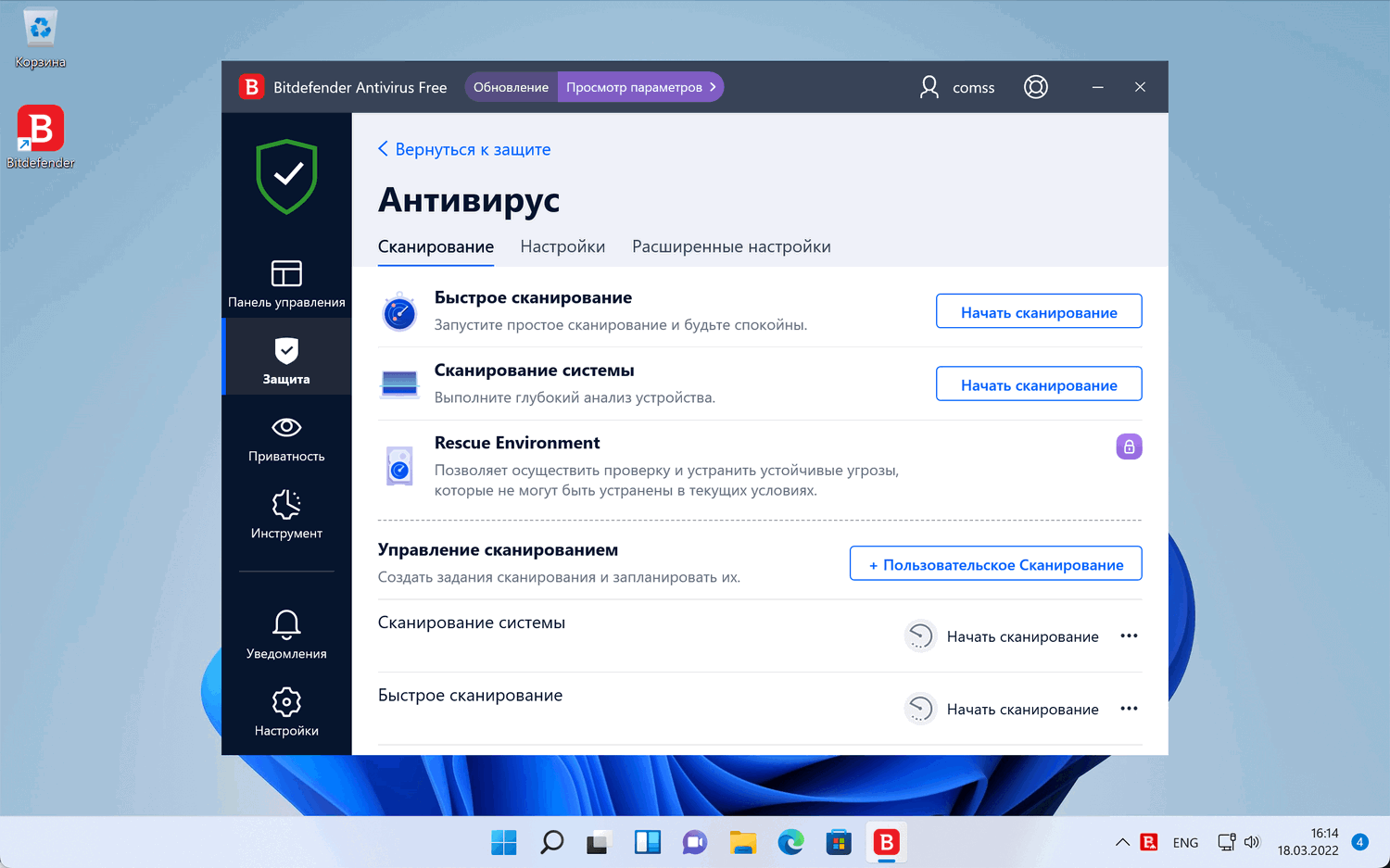Open Microsoft Edge from taskbar

tap(790, 842)
